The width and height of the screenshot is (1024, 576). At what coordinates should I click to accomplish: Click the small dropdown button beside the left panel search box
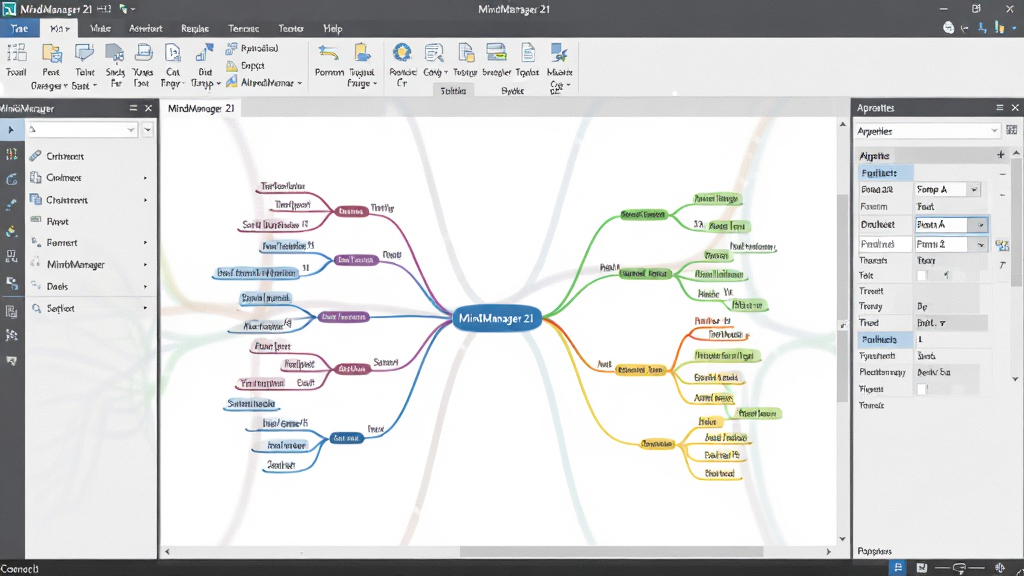point(148,129)
